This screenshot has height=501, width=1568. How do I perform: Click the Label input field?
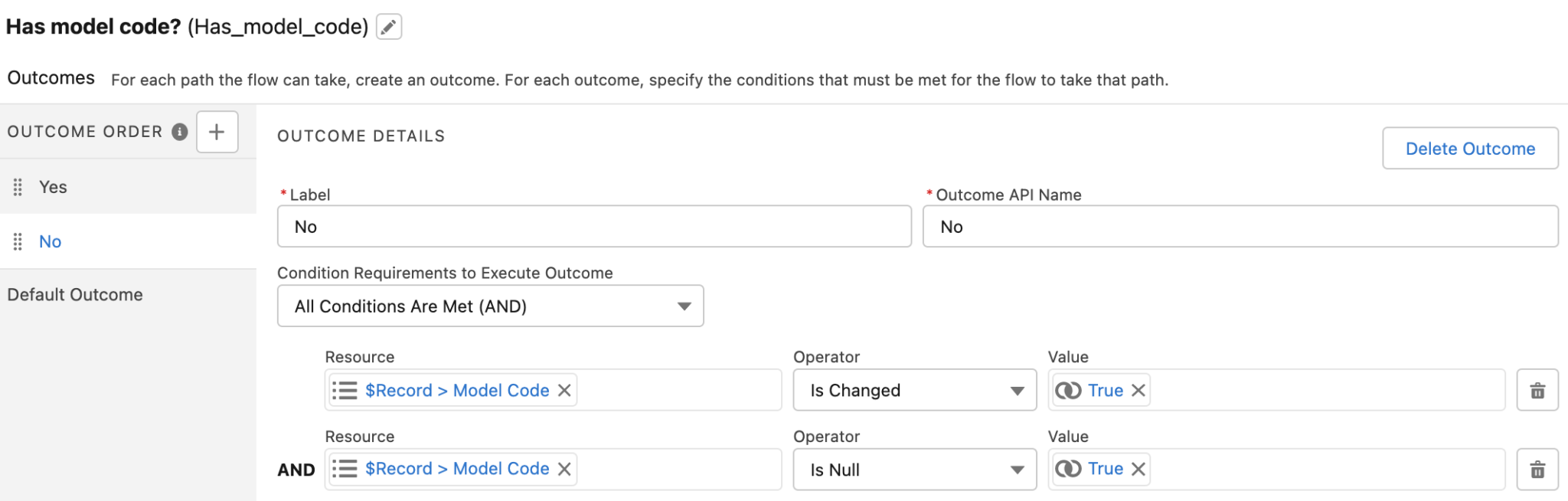[x=594, y=227]
